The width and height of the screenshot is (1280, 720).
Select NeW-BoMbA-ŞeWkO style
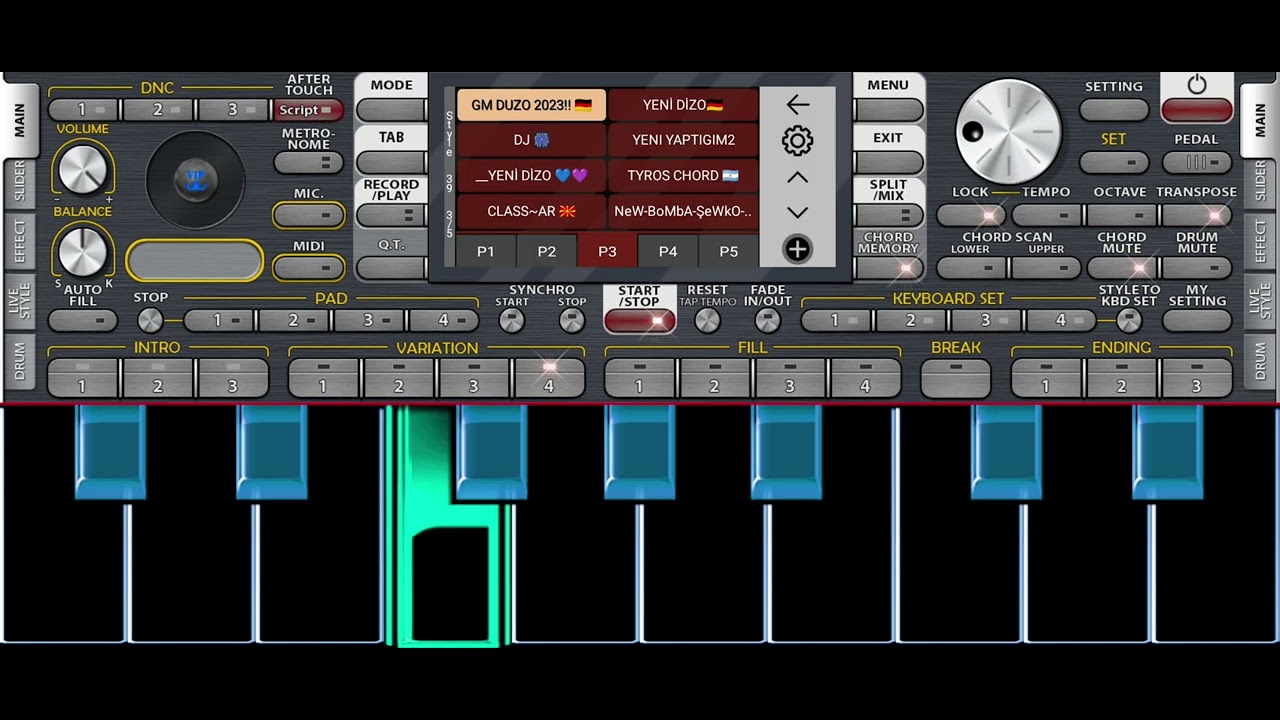[683, 211]
